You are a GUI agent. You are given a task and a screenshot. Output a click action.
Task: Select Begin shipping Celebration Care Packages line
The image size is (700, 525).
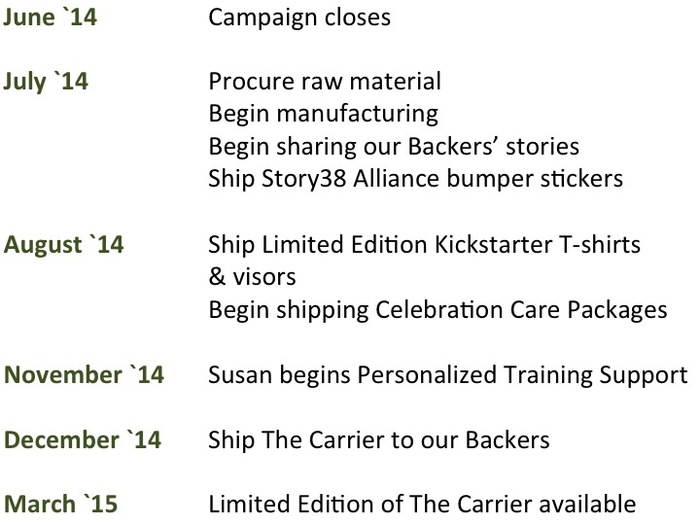[438, 311]
